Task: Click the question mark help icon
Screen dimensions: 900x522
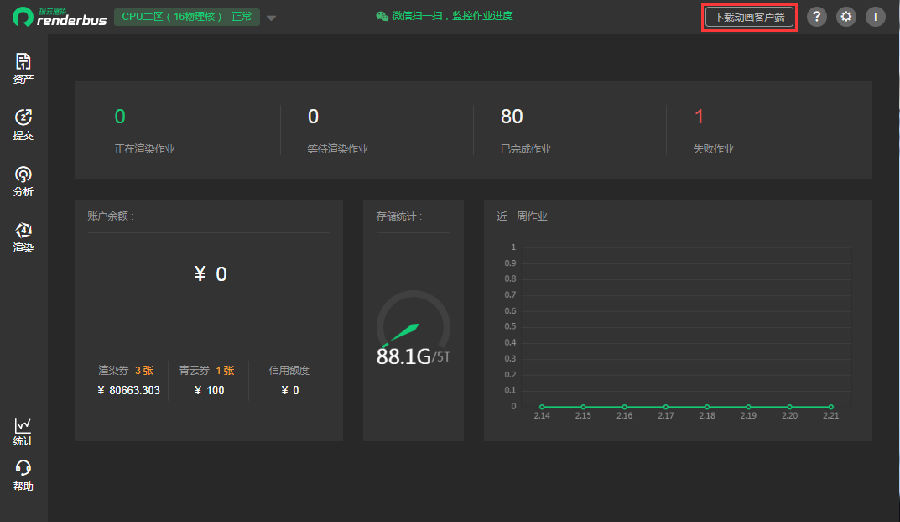Action: pyautogui.click(x=817, y=17)
